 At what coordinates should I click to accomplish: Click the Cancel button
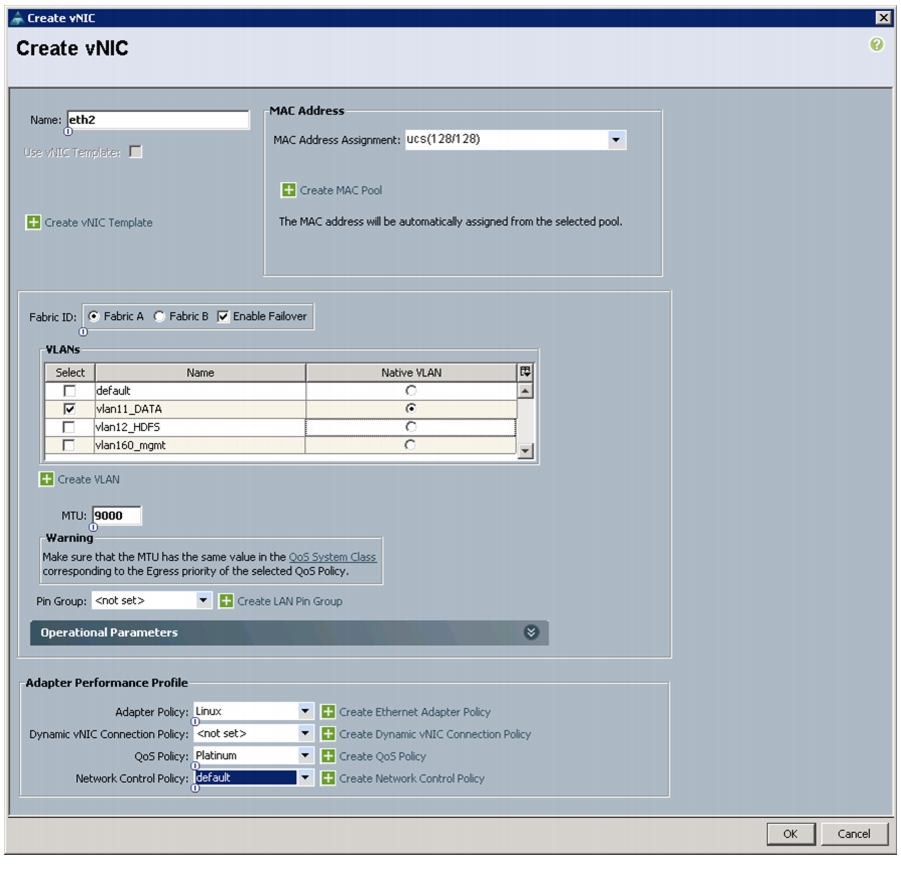pos(853,834)
